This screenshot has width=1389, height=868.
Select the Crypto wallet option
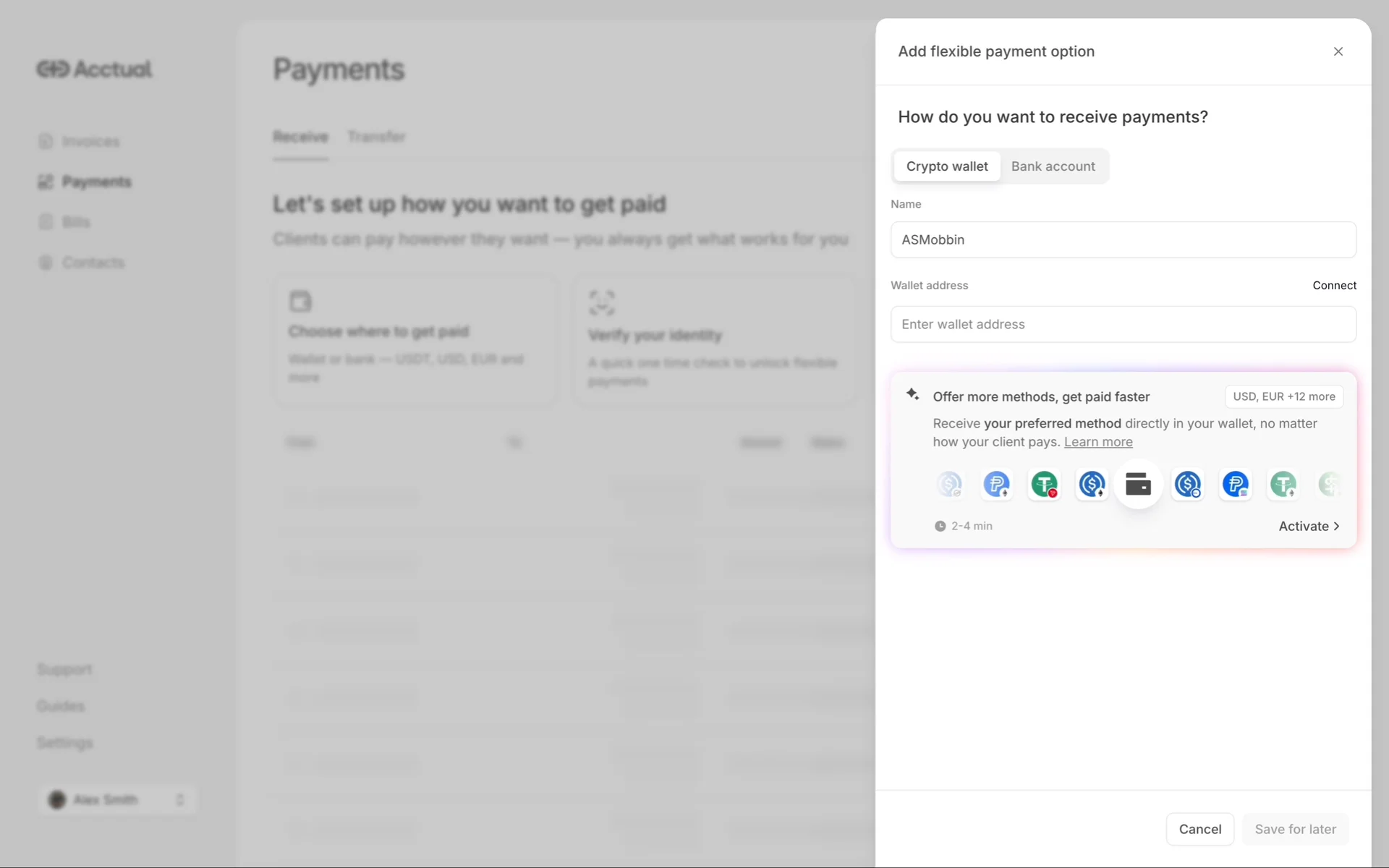pos(946,166)
